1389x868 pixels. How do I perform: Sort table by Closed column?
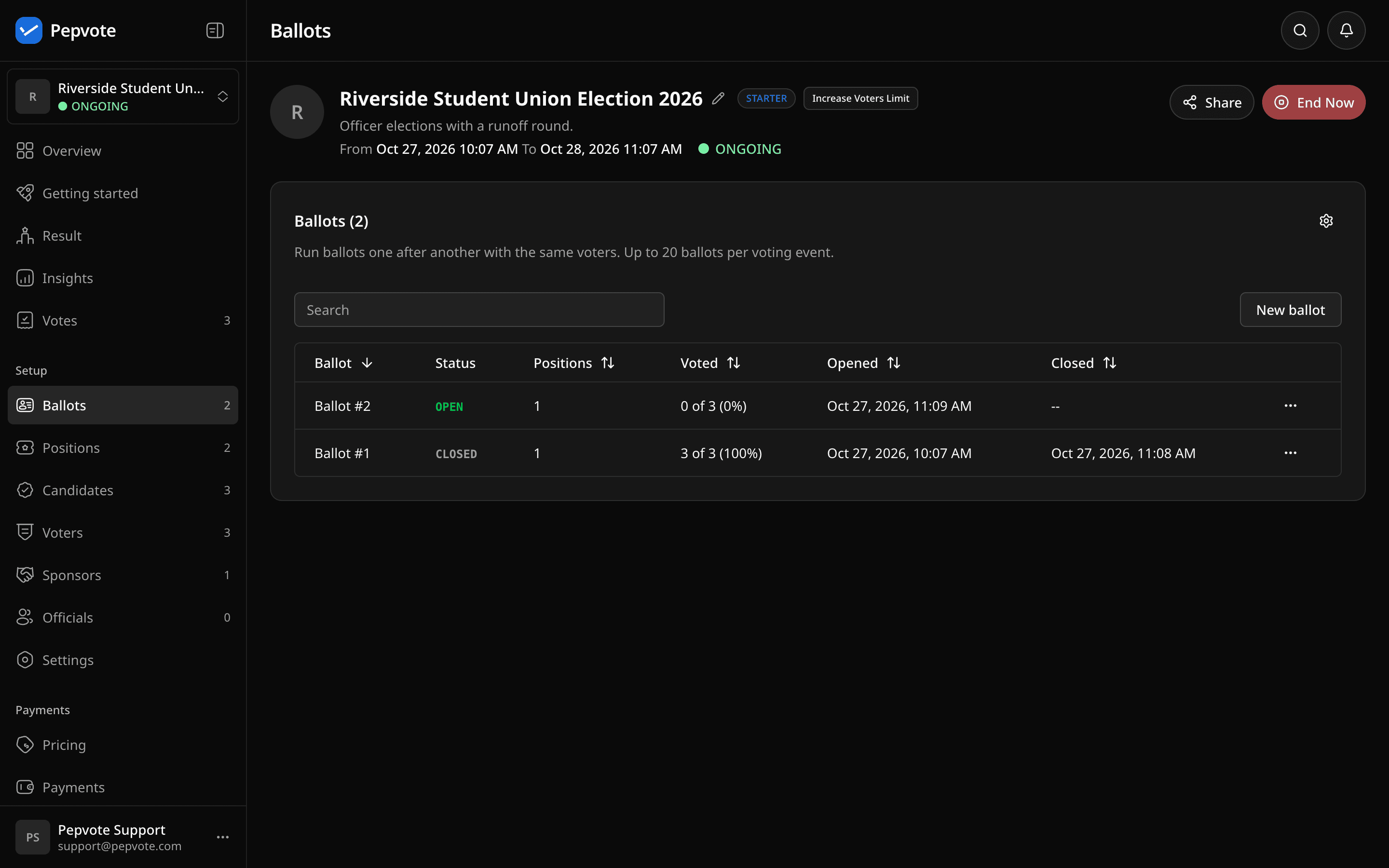1084,363
